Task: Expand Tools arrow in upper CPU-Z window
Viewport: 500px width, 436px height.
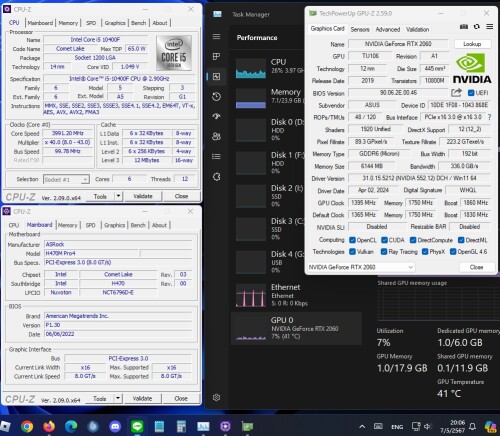Action: (118, 196)
